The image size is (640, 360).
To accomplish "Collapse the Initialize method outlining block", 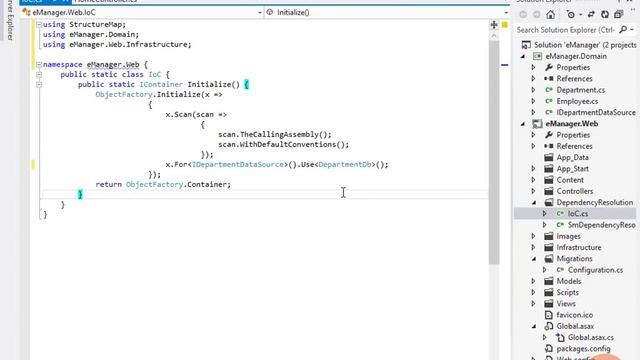I will pyautogui.click(x=39, y=84).
